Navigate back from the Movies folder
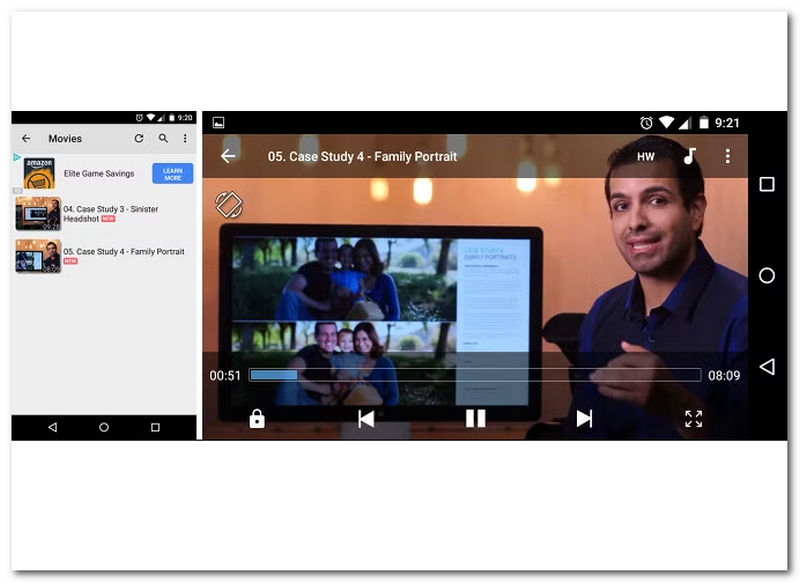The width and height of the screenshot is (800, 583). (26, 139)
